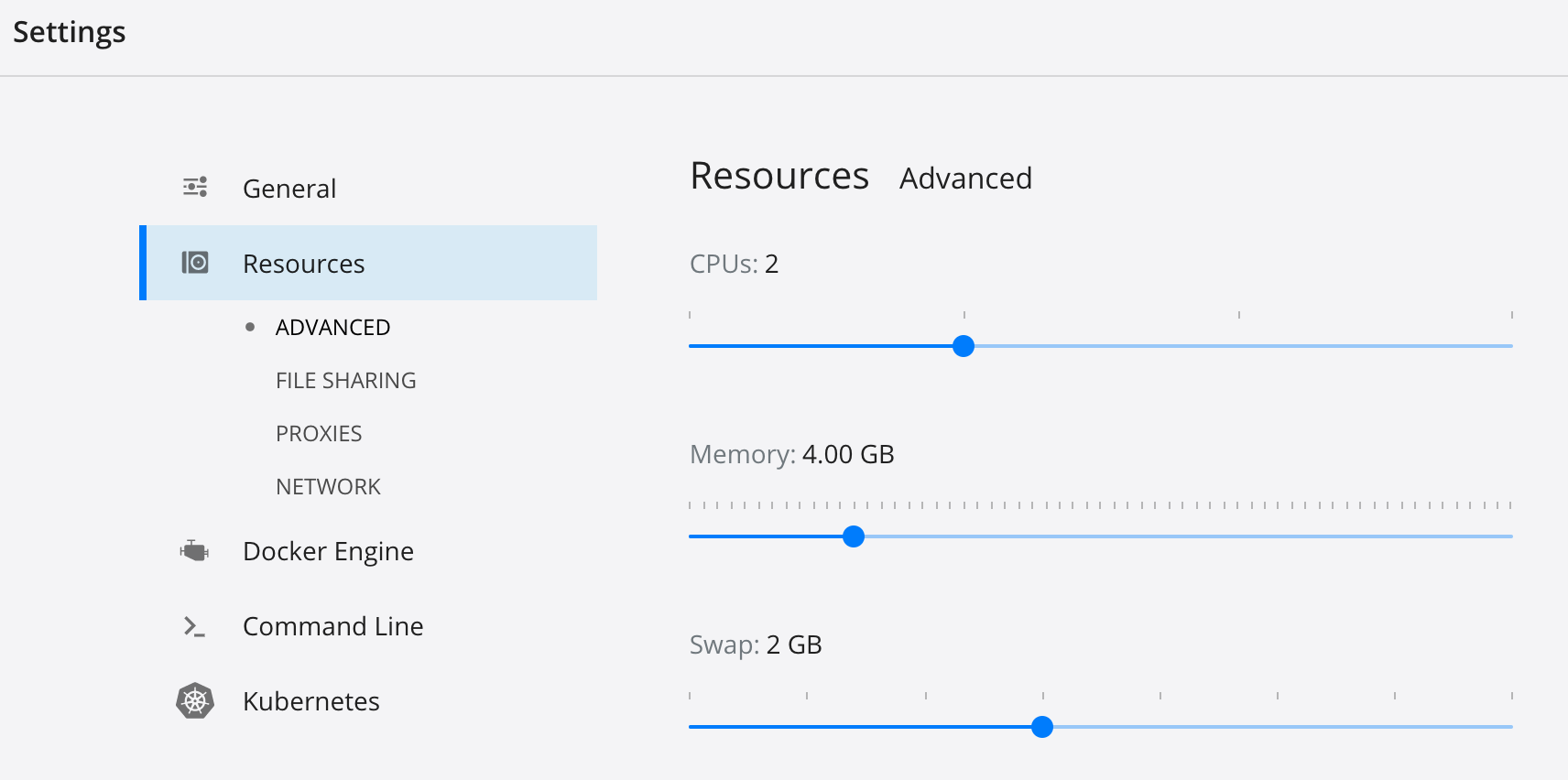Open the FILE SHARING subsection
The height and width of the screenshot is (780, 1568).
345,381
